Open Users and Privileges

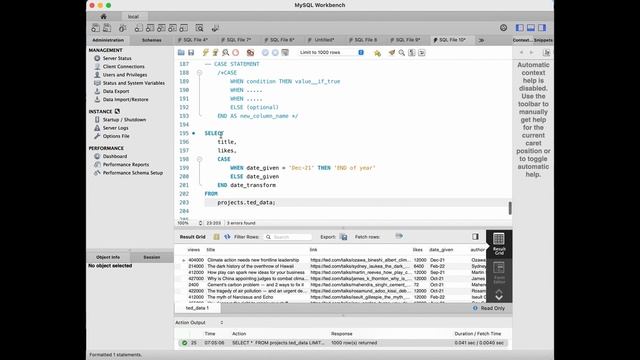pos(124,75)
